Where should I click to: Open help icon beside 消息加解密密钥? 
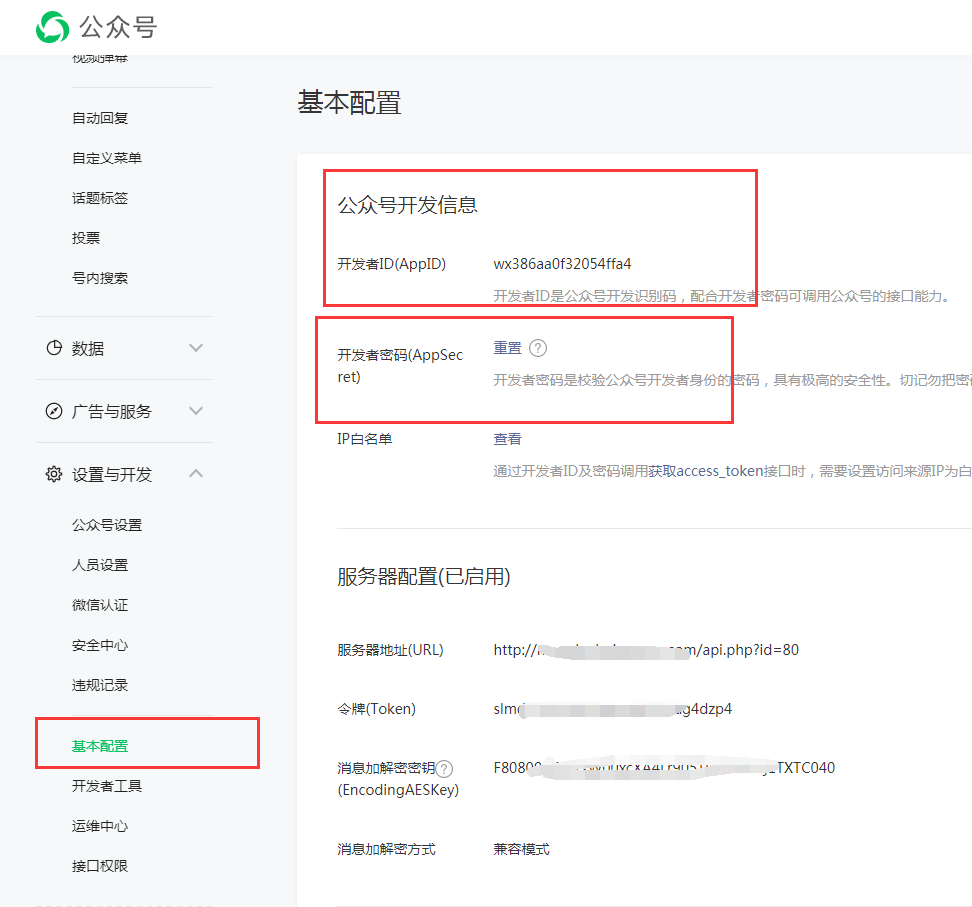[x=444, y=769]
